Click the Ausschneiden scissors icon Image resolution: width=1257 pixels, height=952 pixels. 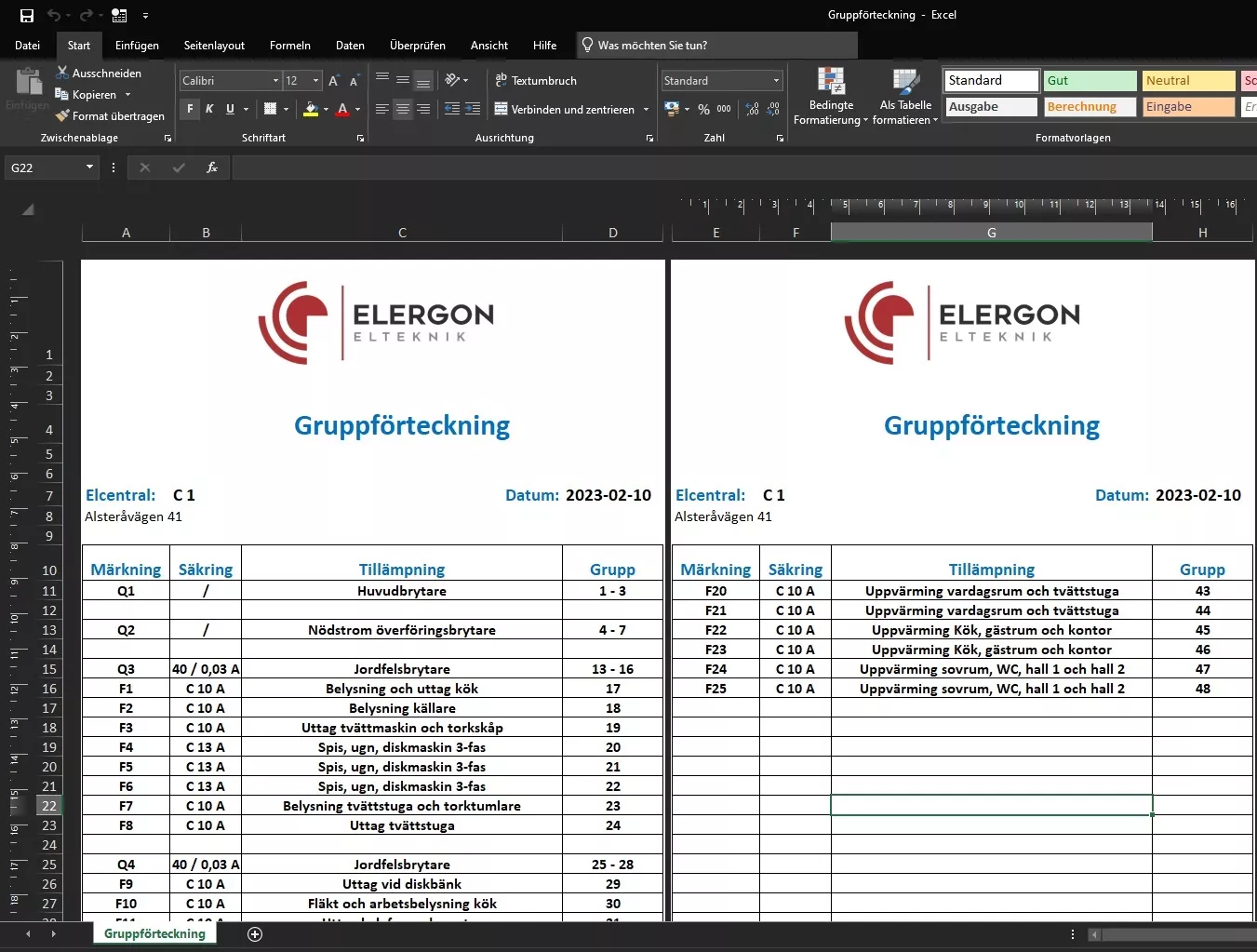point(62,73)
